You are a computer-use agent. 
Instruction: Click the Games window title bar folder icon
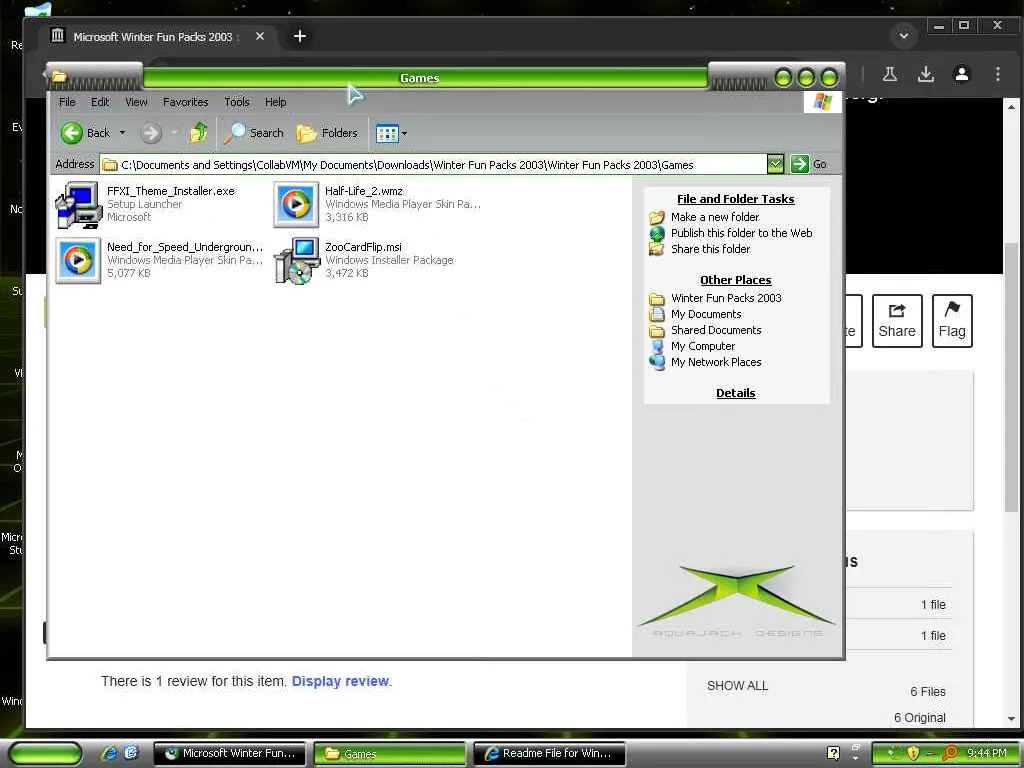click(59, 77)
